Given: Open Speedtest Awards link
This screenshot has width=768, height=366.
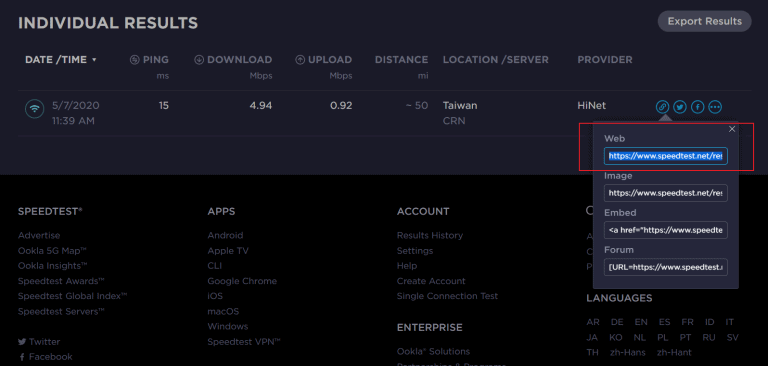Looking at the screenshot, I should click(62, 281).
